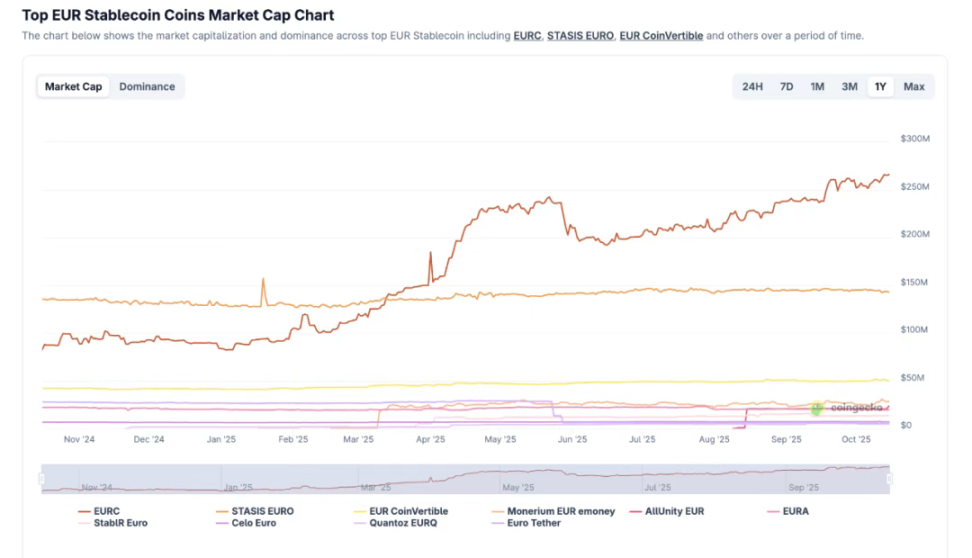The width and height of the screenshot is (972, 558).
Task: Click the right navigator range handle
Action: pos(889,479)
